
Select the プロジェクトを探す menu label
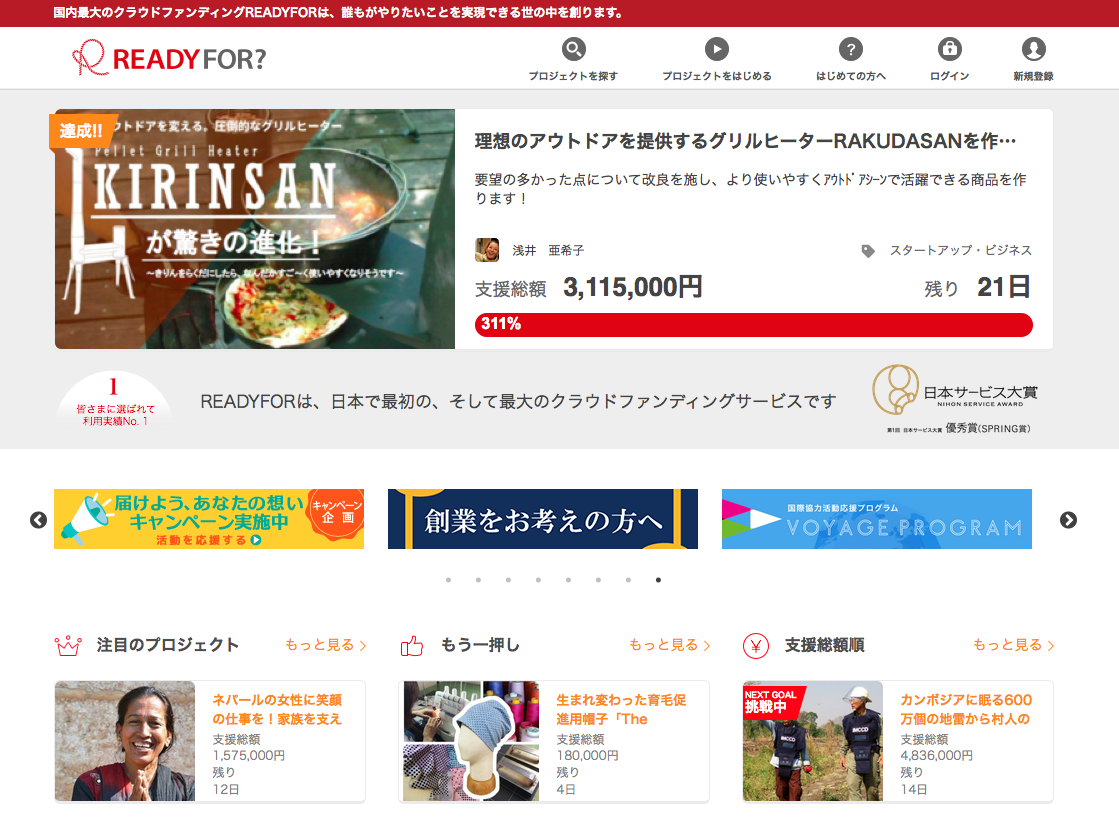[573, 76]
